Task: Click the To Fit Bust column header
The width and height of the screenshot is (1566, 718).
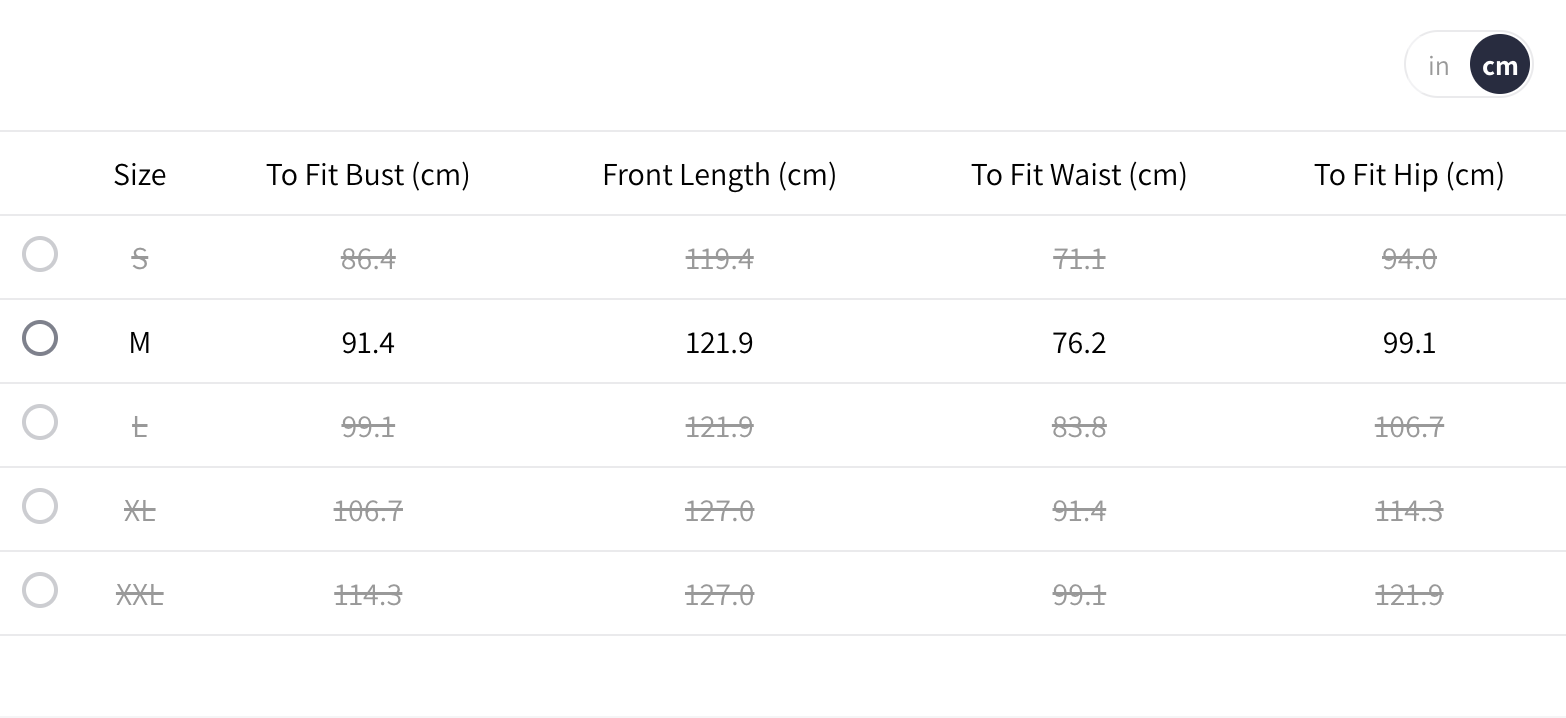Action: [x=368, y=175]
